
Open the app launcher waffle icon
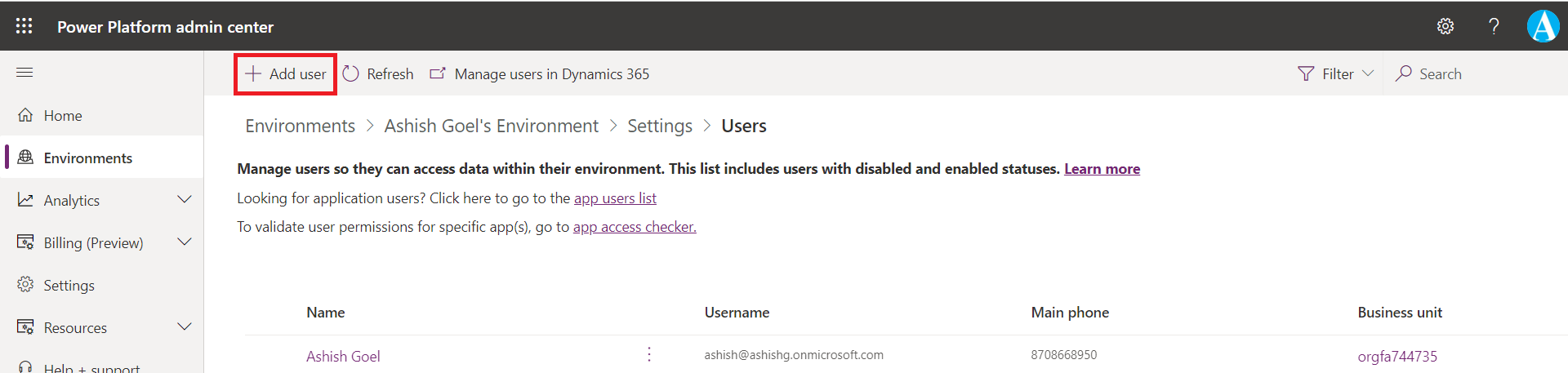tap(24, 26)
